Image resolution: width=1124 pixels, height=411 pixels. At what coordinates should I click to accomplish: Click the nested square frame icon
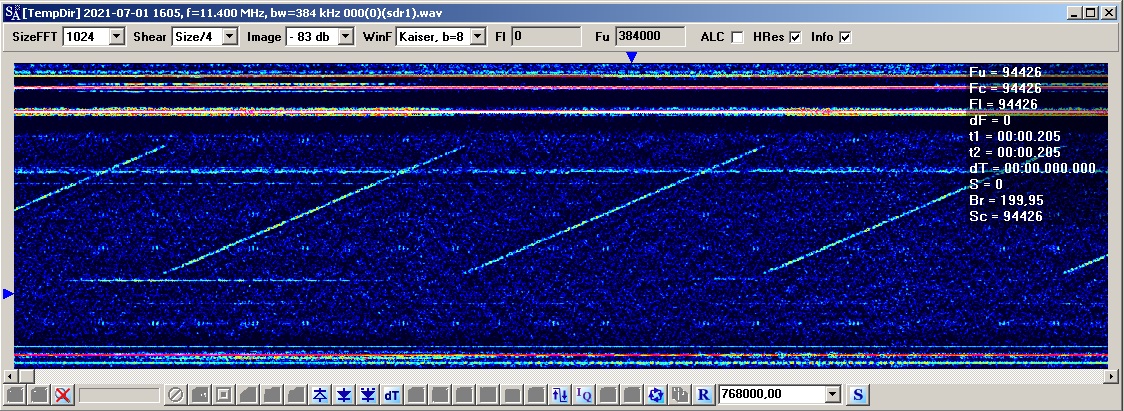click(224, 395)
